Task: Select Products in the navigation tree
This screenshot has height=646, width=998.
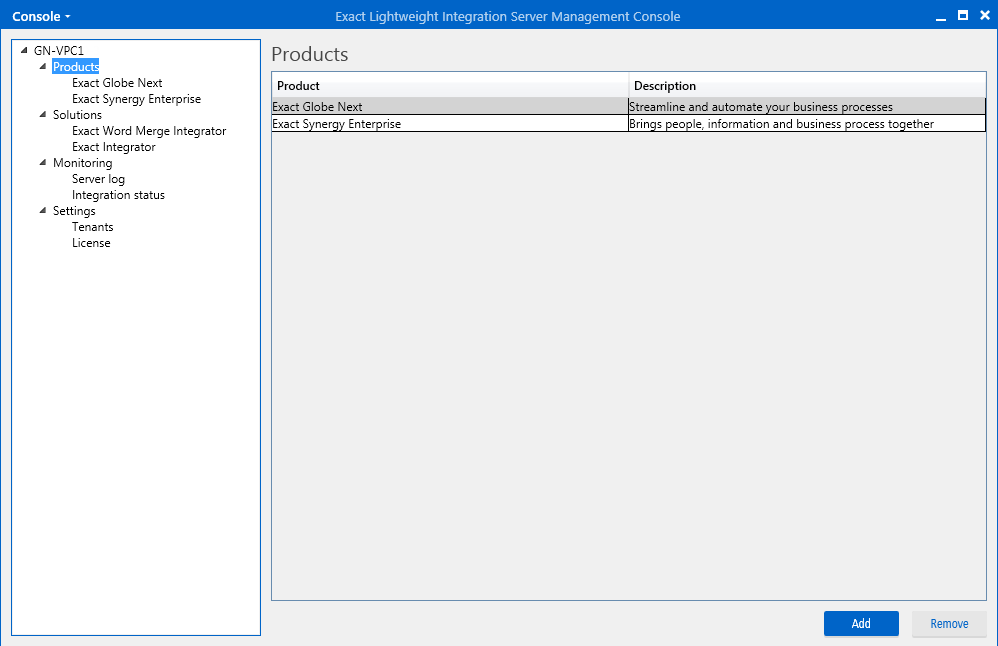Action: pos(76,67)
